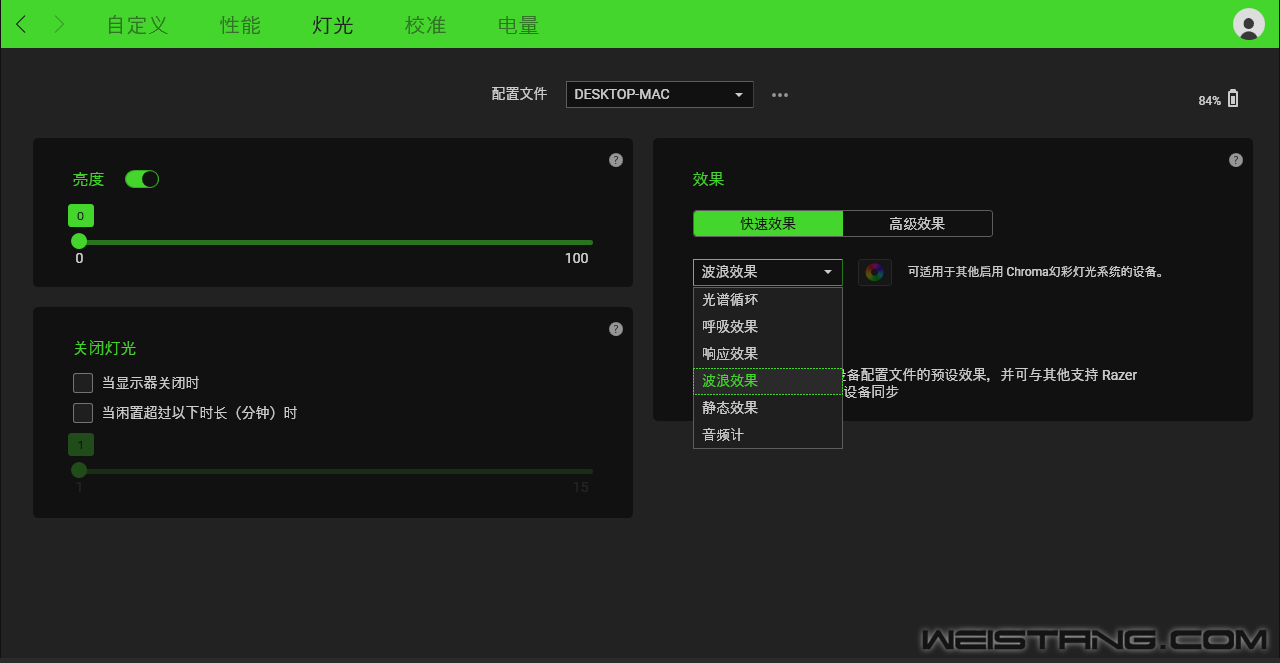Open the user account profile icon

pos(1248,24)
